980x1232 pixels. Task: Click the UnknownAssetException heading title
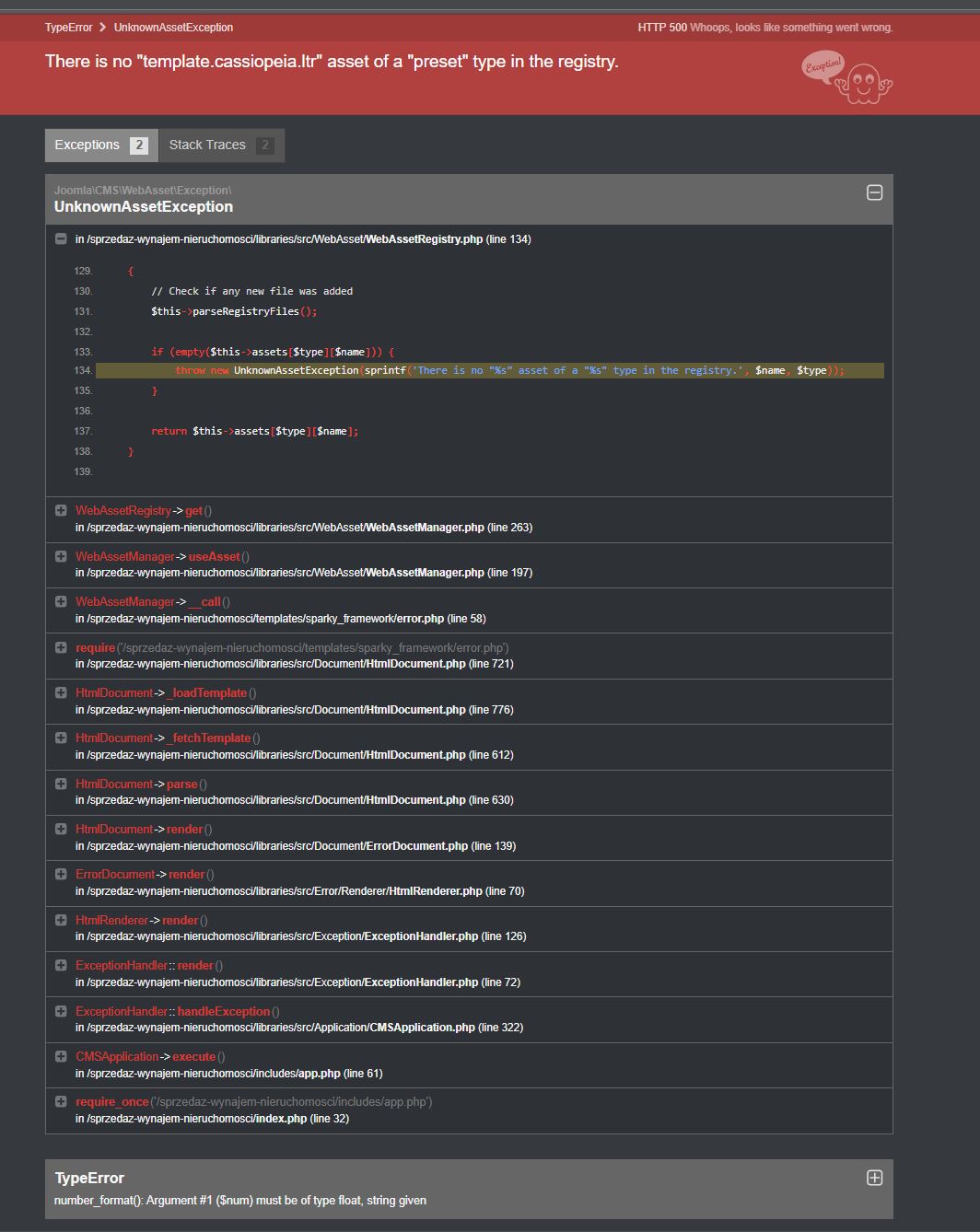(x=144, y=206)
